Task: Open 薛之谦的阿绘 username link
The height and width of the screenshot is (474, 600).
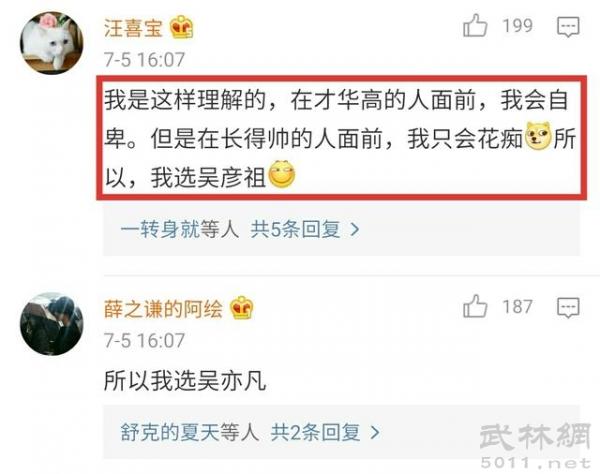Action: click(163, 309)
